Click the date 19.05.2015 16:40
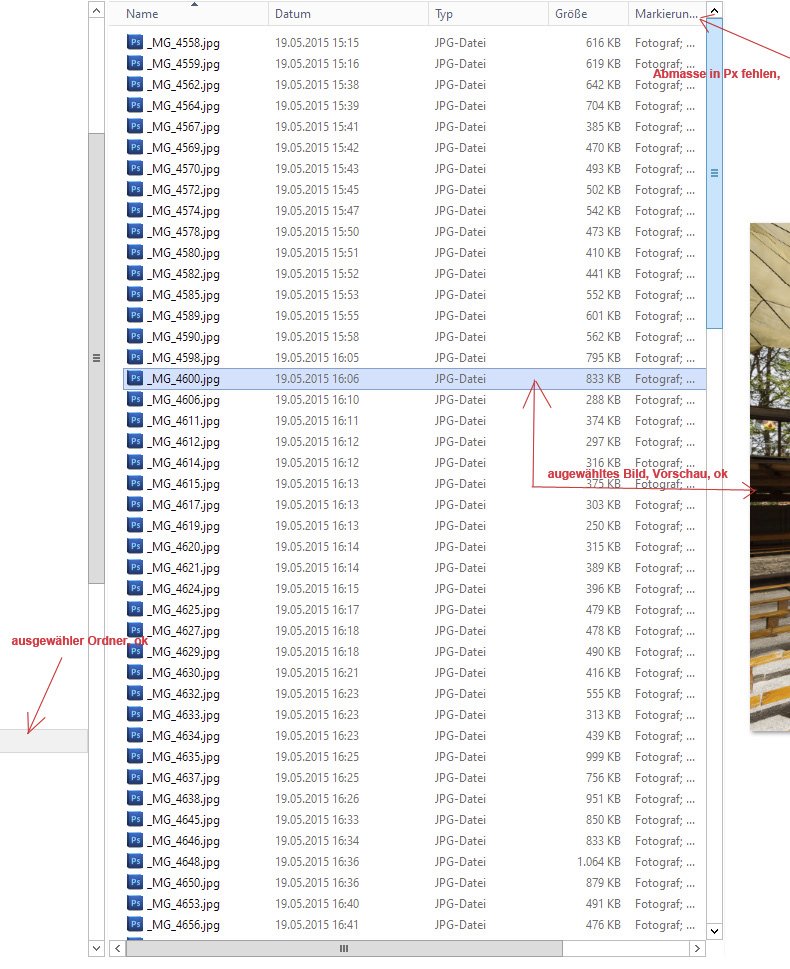The height and width of the screenshot is (969, 790). coord(317,903)
